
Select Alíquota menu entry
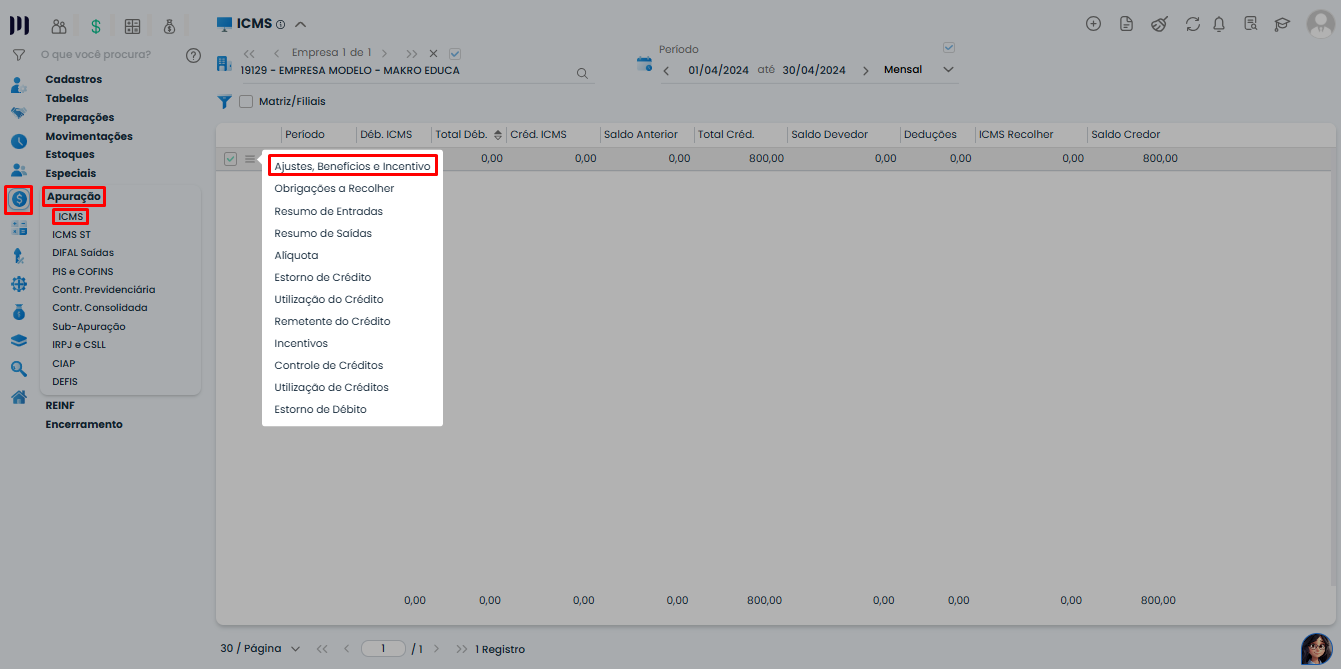click(x=296, y=255)
